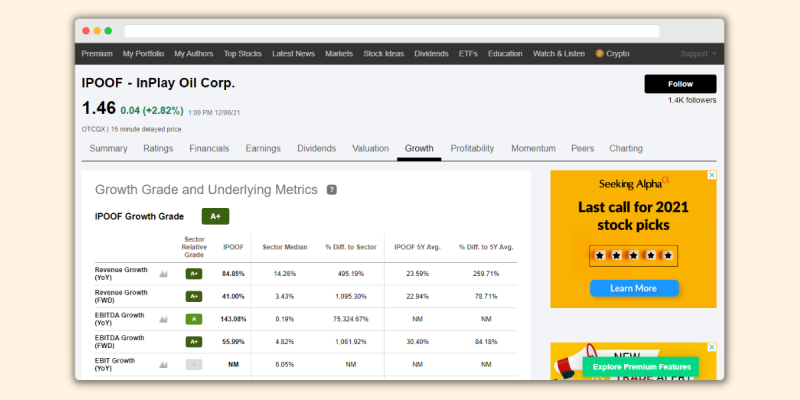Open My Portfolio in the top navigation
The height and width of the screenshot is (400, 800).
(143, 54)
